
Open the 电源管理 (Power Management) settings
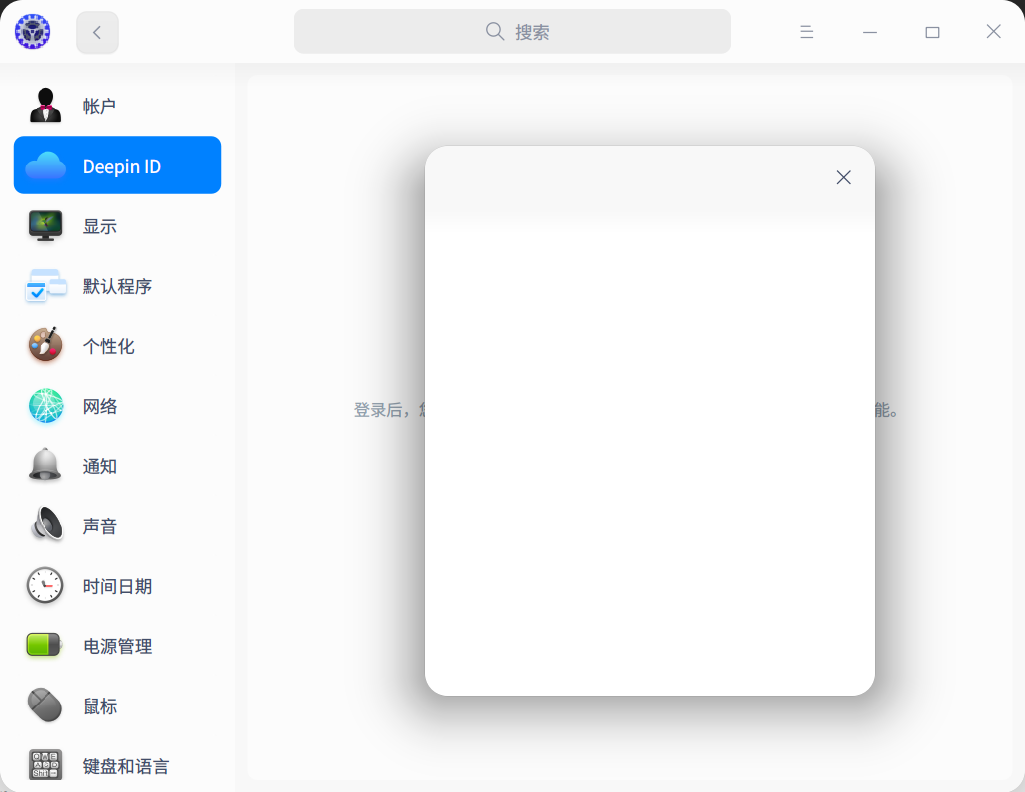pos(117,646)
